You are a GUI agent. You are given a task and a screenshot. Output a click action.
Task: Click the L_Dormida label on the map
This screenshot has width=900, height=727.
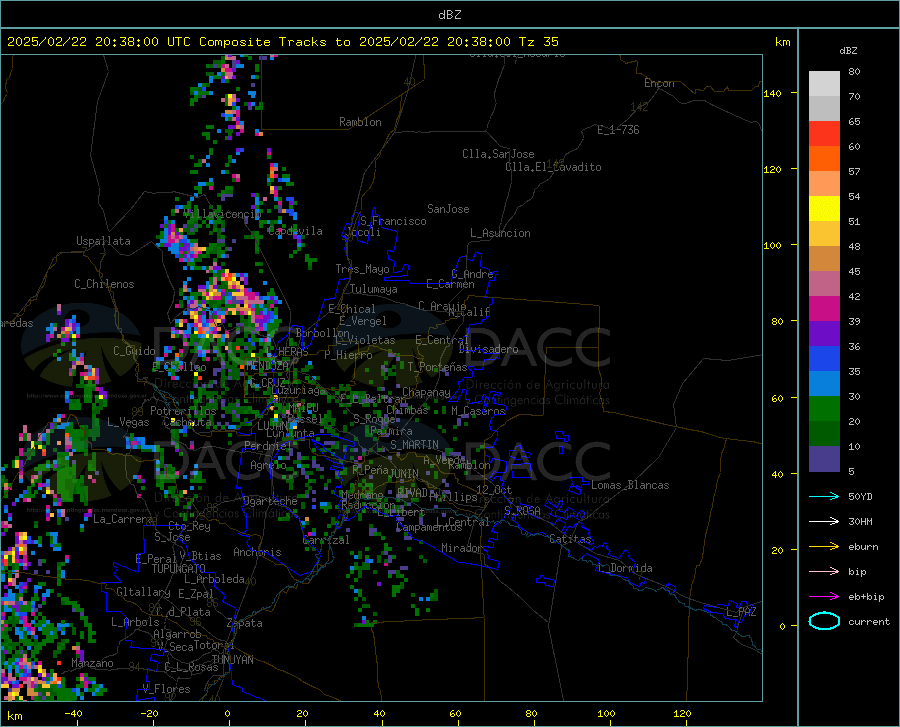pyautogui.click(x=625, y=568)
